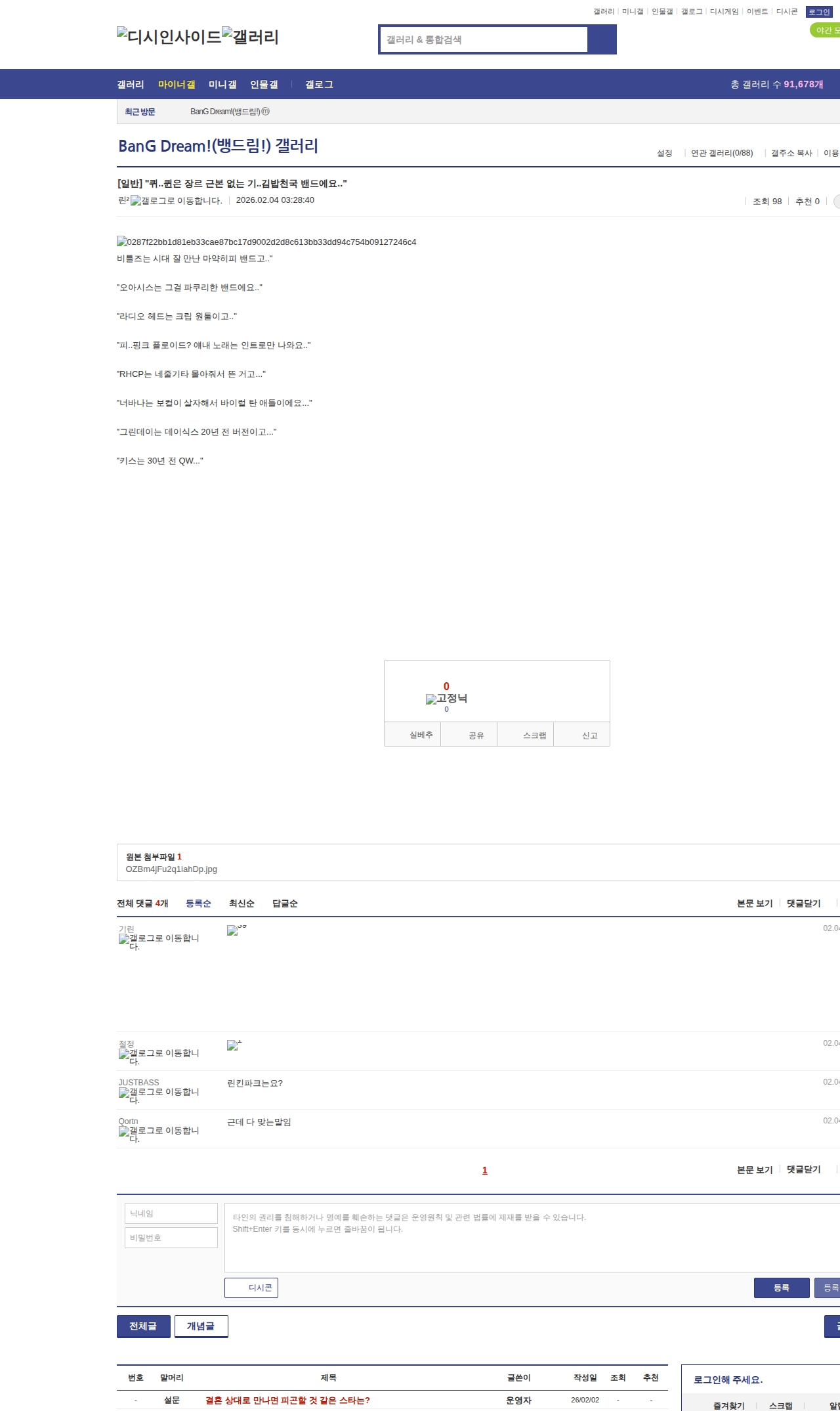
Task: Open 인물갤 in the blue navigation bar
Action: (264, 85)
